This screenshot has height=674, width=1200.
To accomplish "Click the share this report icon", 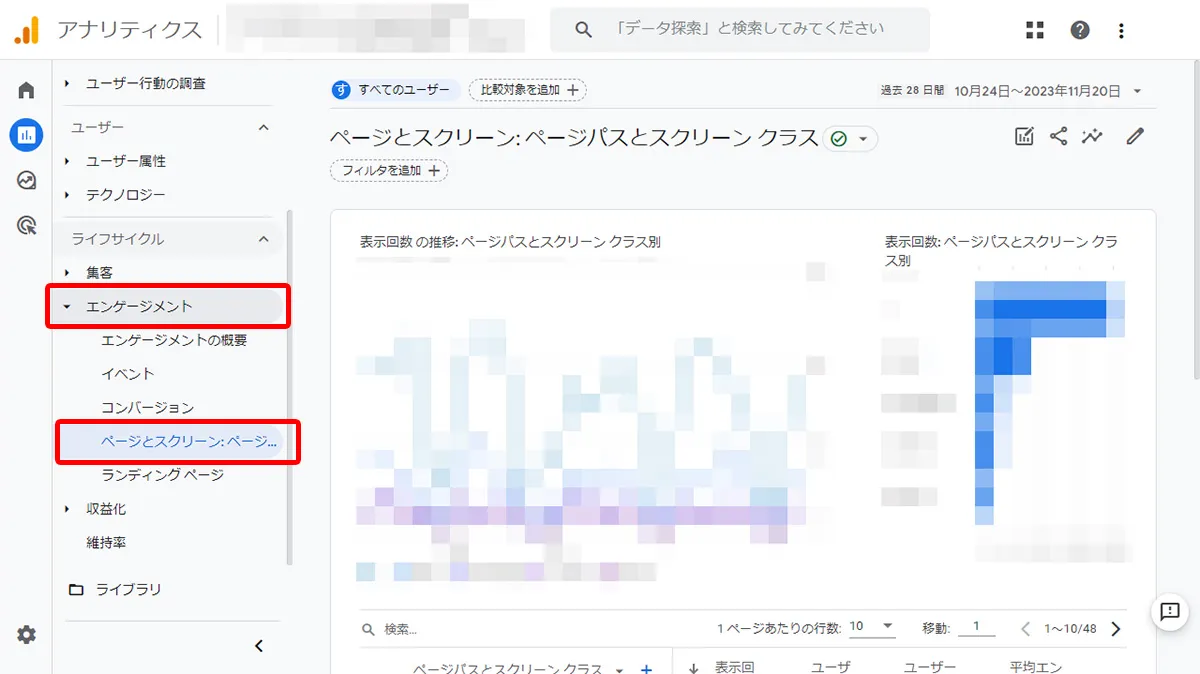I will 1058,136.
